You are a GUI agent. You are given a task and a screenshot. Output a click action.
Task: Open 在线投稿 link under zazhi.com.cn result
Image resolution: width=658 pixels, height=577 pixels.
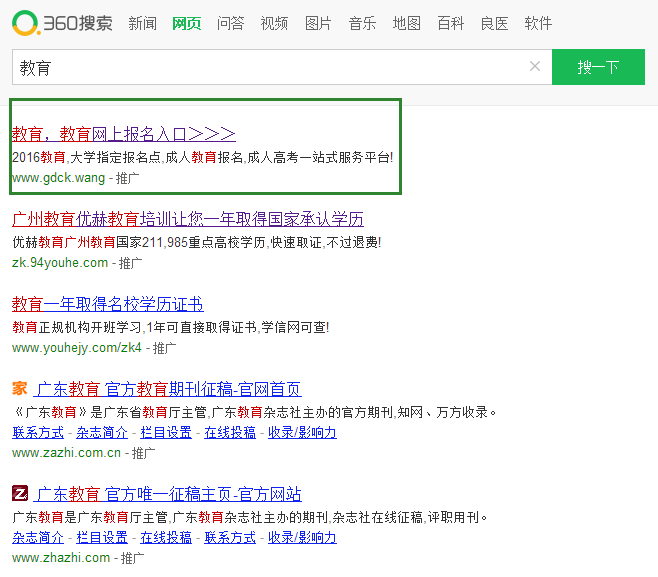pos(230,432)
